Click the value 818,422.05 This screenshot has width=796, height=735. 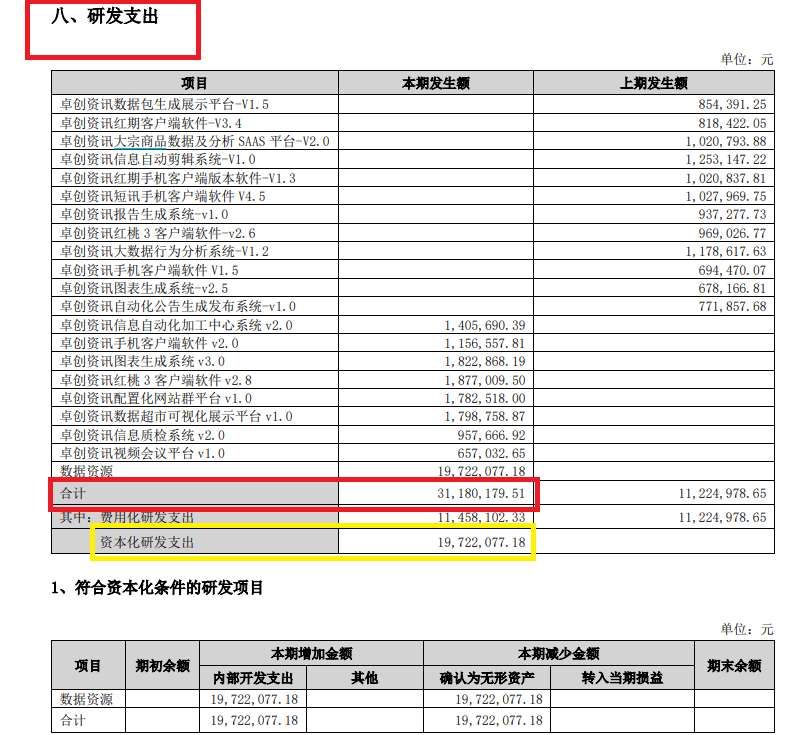click(x=732, y=123)
